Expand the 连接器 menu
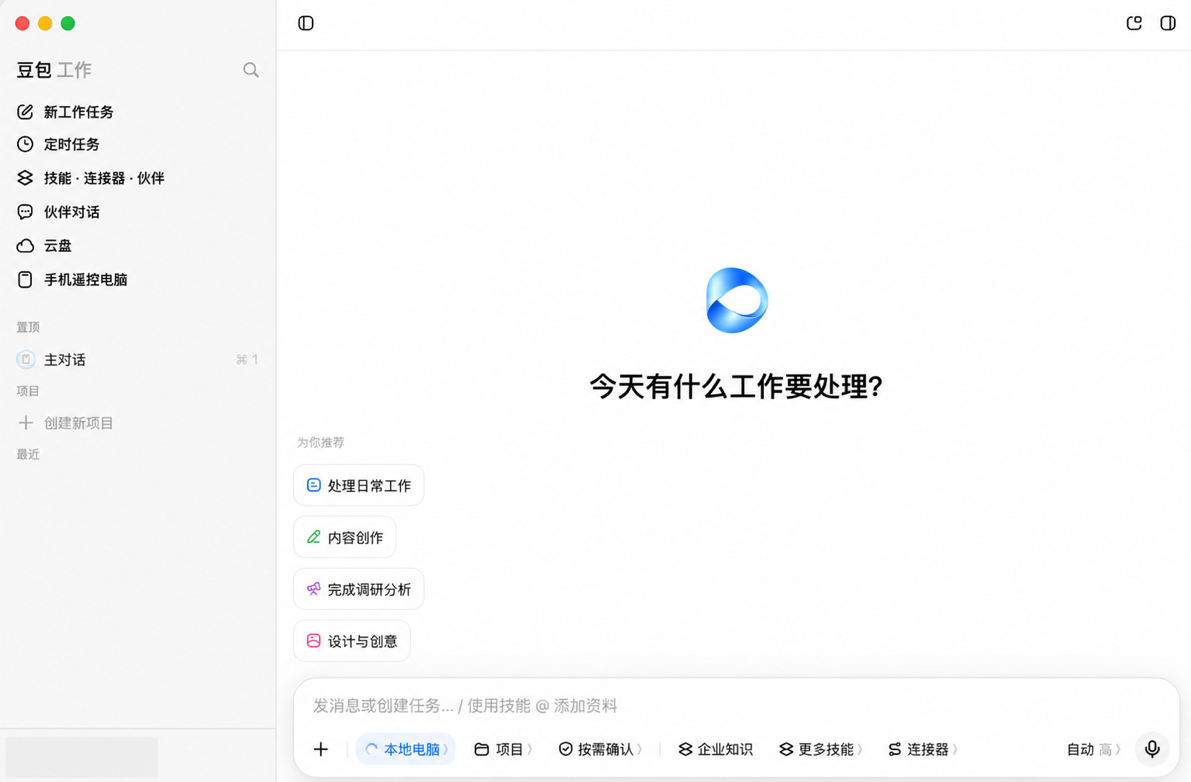Image resolution: width=1191 pixels, height=782 pixels. tap(923, 749)
